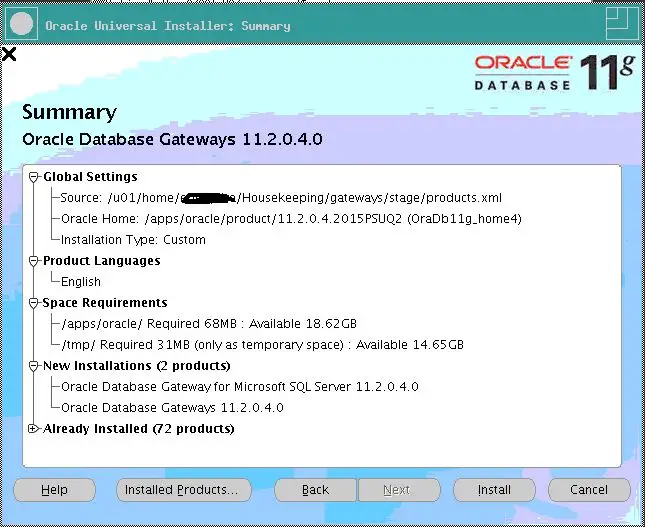Screen dimensions: 645x527
Task: Collapse the New Installations node
Action: 33,366
